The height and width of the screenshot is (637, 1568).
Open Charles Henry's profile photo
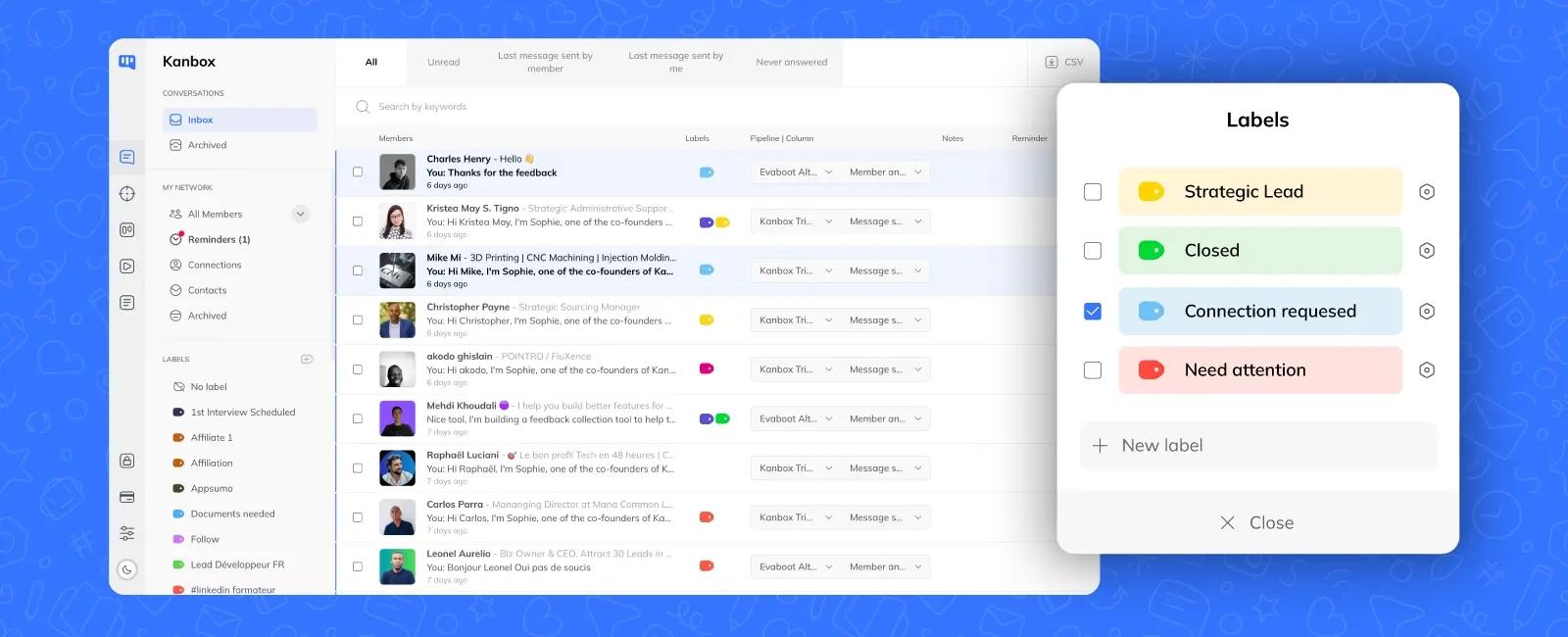(x=397, y=172)
